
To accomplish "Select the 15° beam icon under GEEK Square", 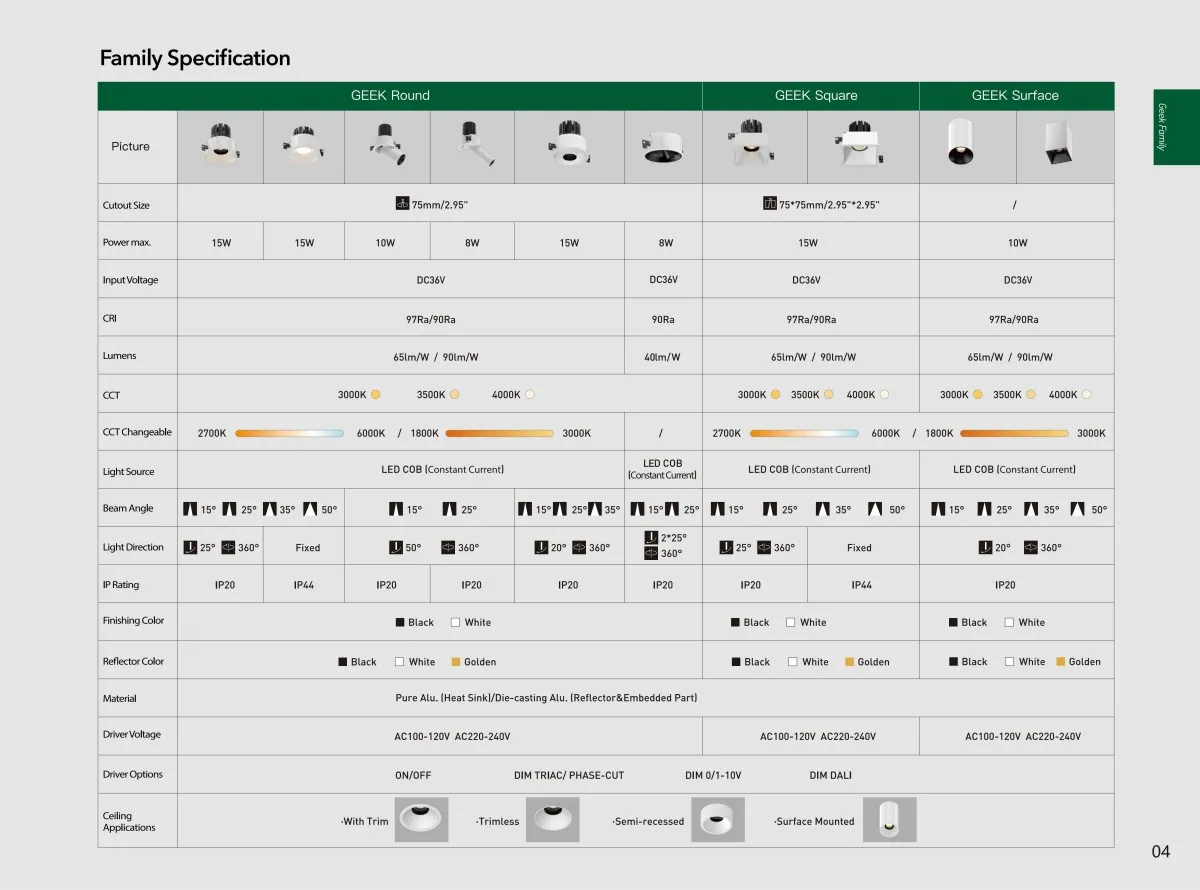I will point(717,509).
